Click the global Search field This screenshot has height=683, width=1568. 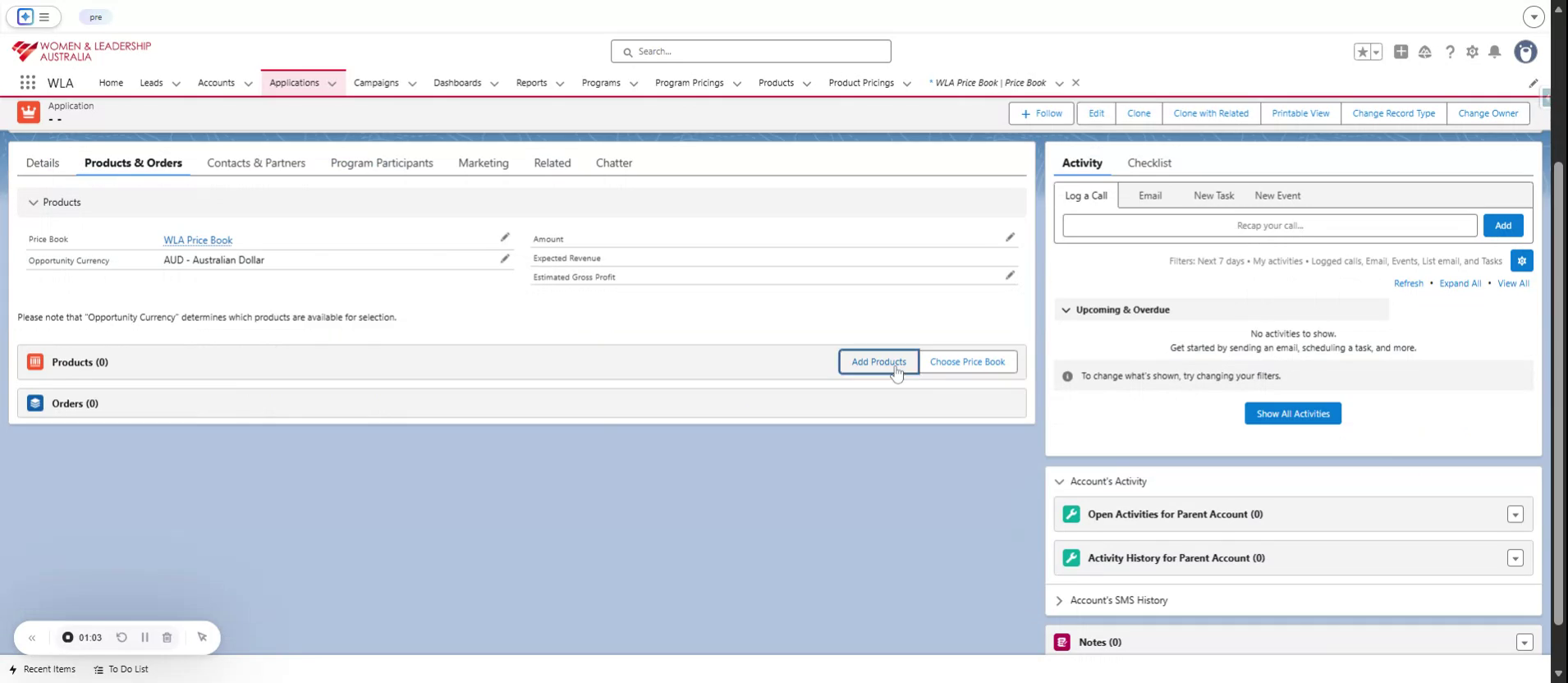click(x=750, y=52)
